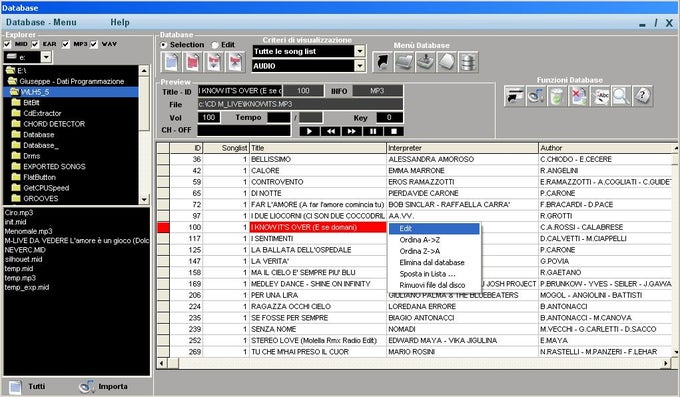Click the Abc rename icon
680x397 pixels.
(x=600, y=96)
